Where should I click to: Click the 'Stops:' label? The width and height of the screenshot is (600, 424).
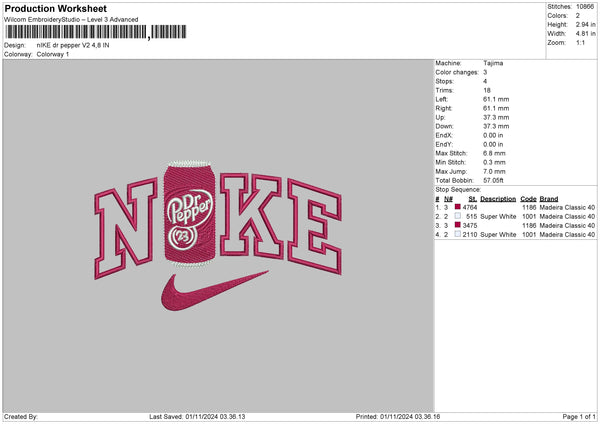[444, 81]
